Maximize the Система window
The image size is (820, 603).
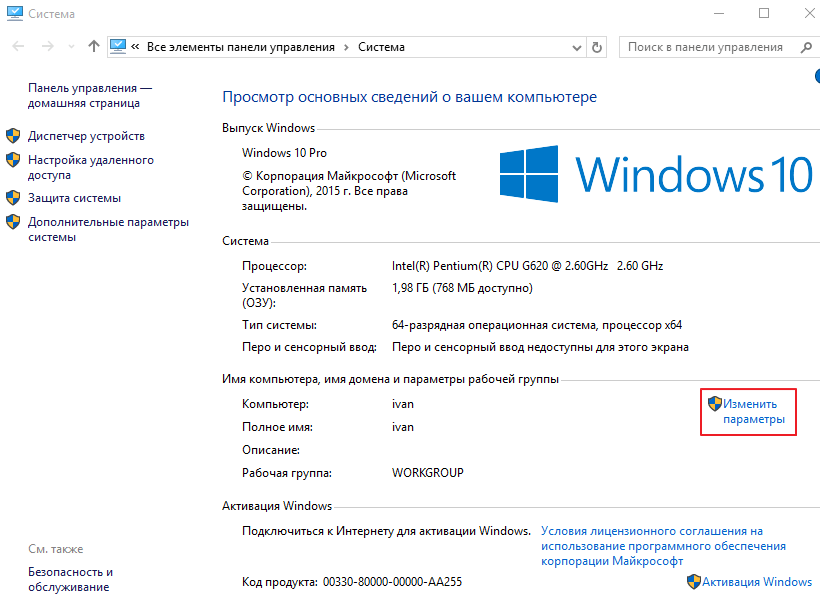[x=764, y=14]
